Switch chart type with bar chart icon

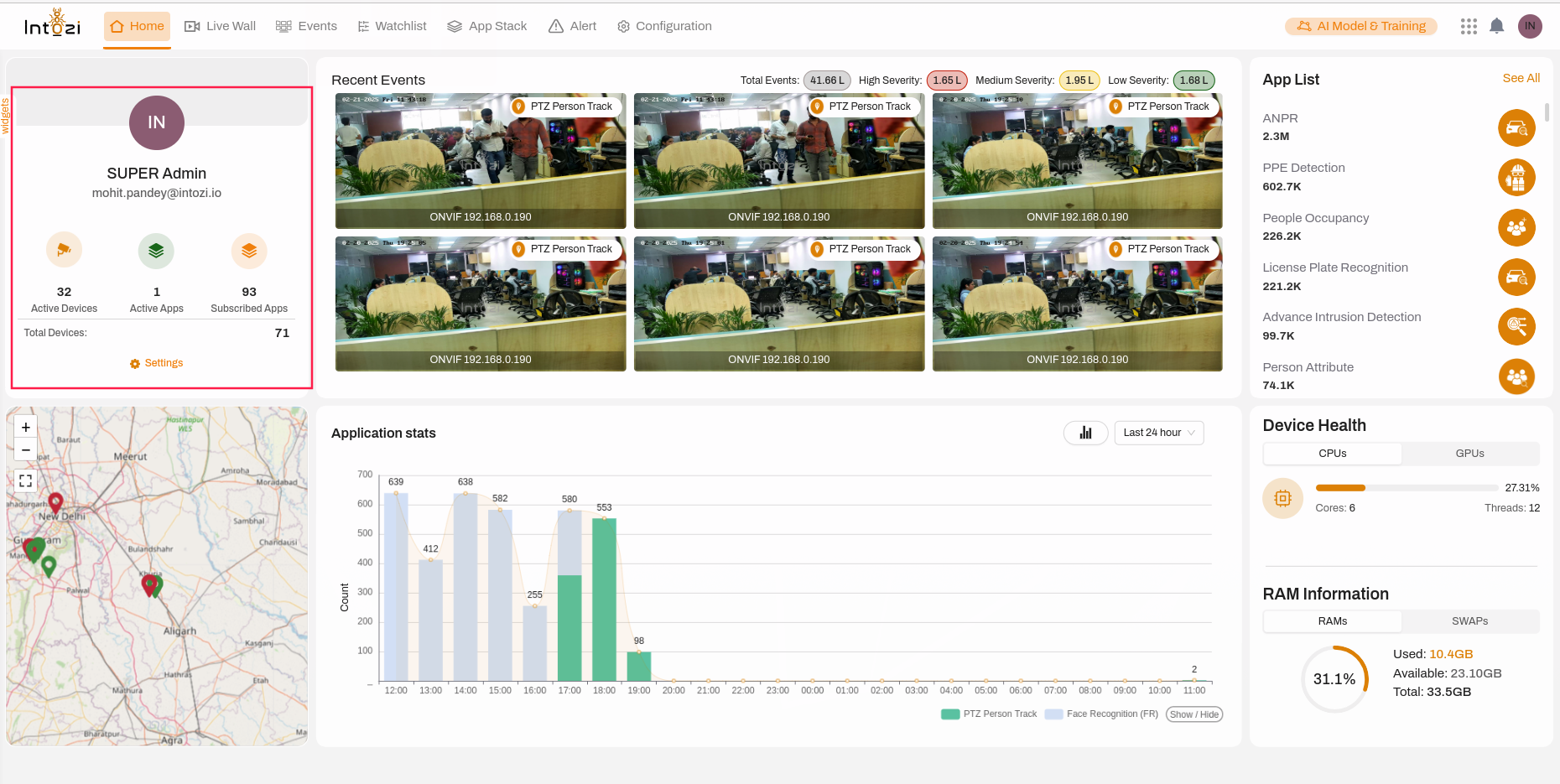(x=1085, y=433)
